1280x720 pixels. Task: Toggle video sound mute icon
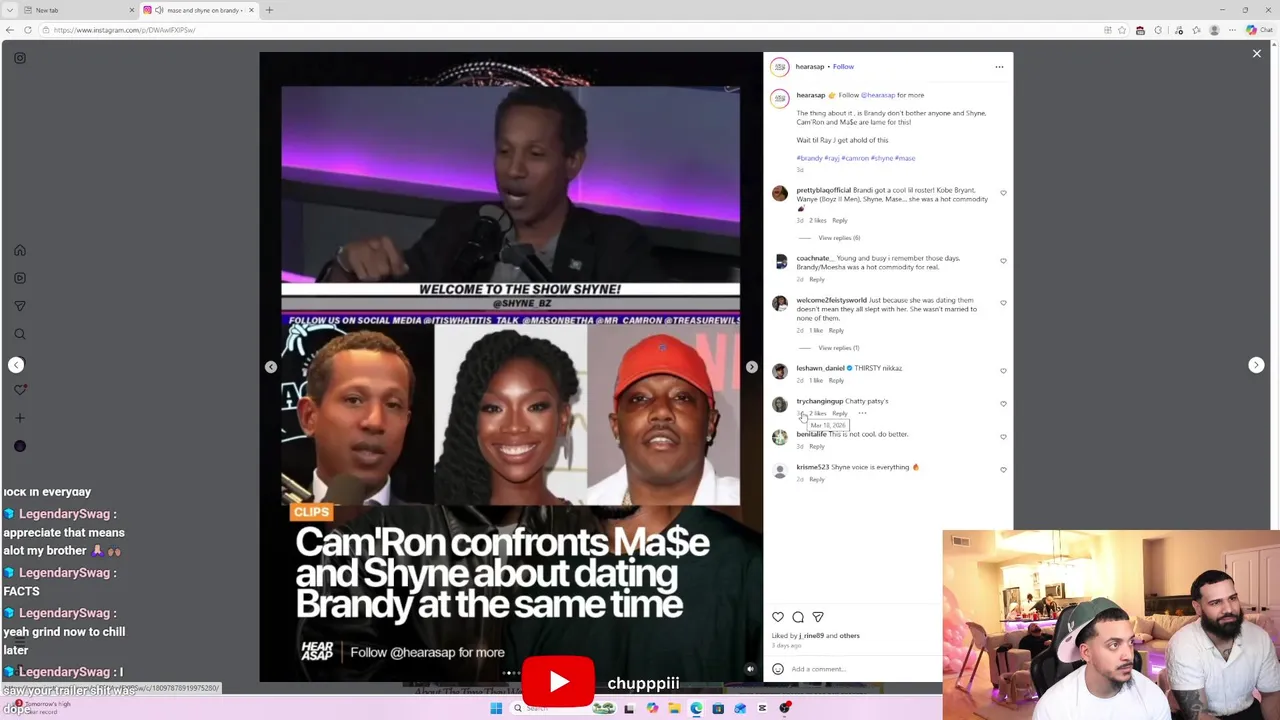pos(750,669)
